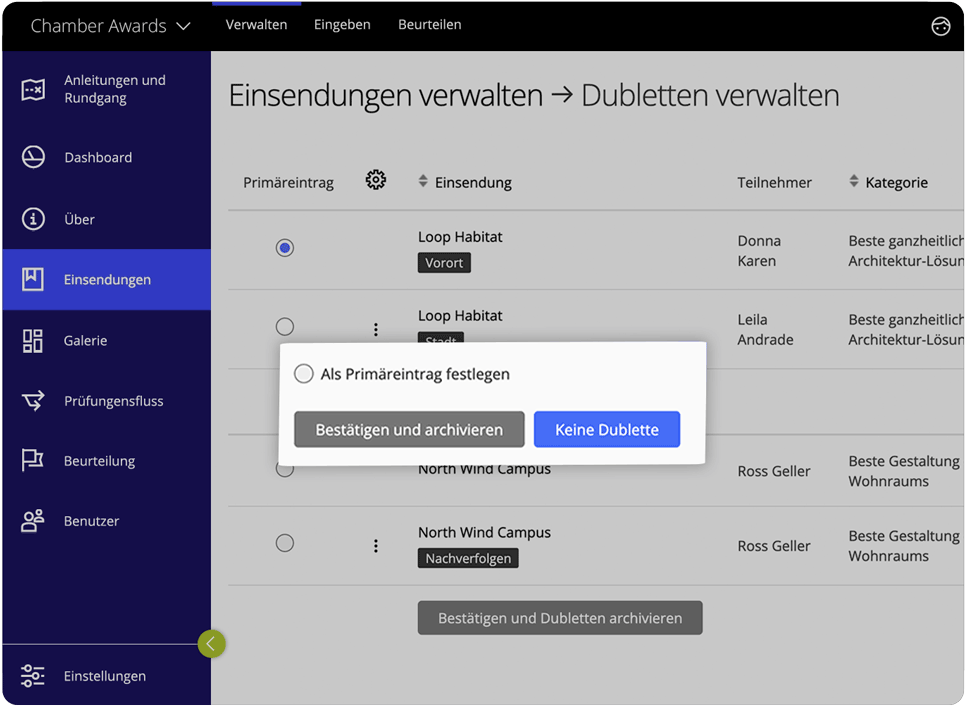Viewport: 965px width, 709px height.
Task: Click the Keine Dublette button
Action: pos(607,430)
